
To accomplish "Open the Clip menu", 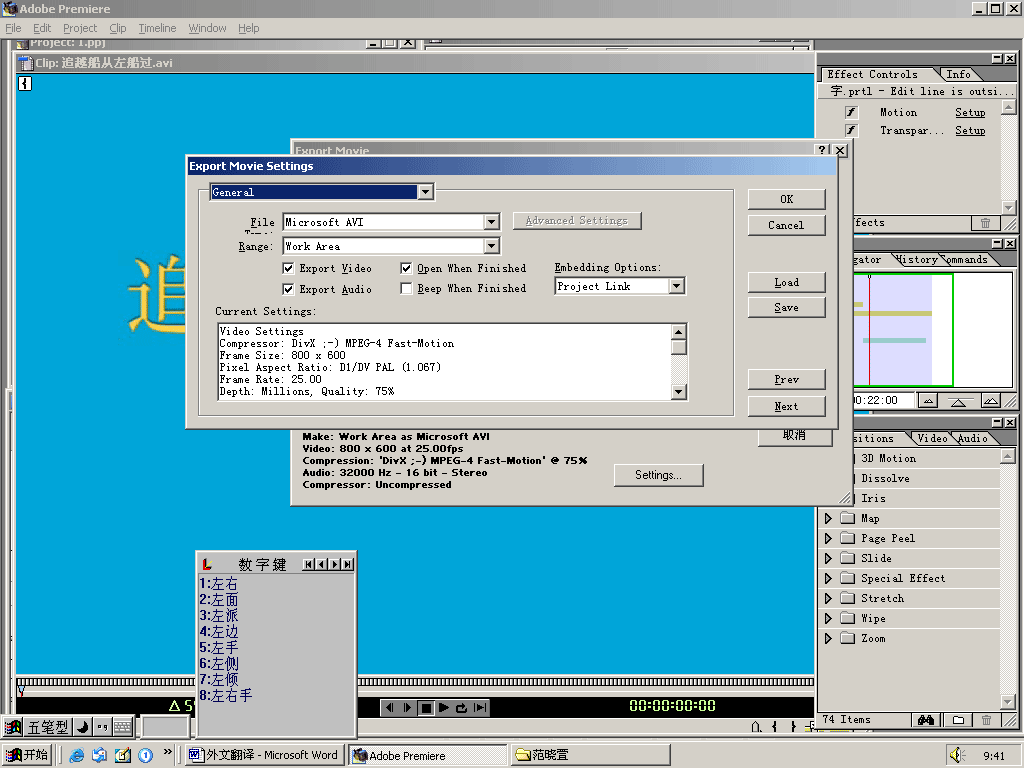I will (118, 28).
